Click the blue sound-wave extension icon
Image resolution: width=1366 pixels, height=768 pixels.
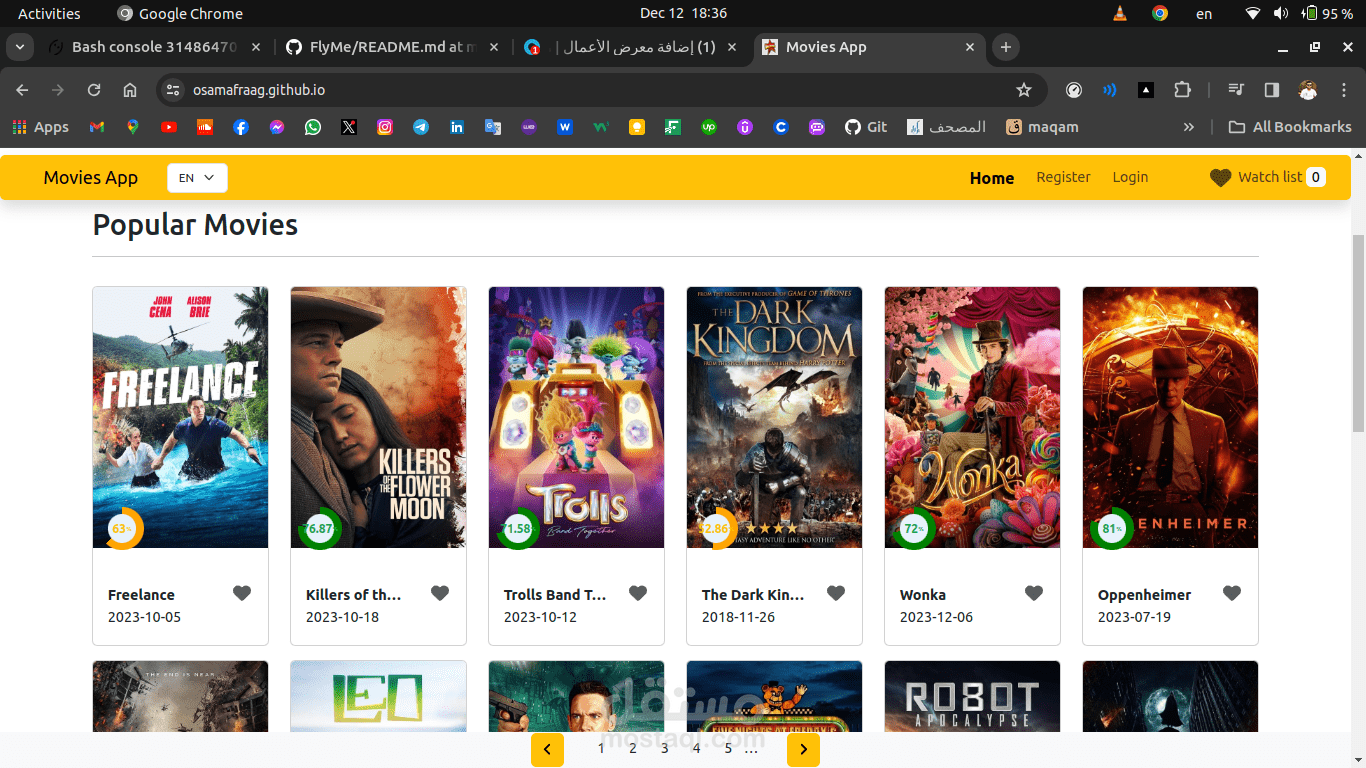click(1110, 90)
